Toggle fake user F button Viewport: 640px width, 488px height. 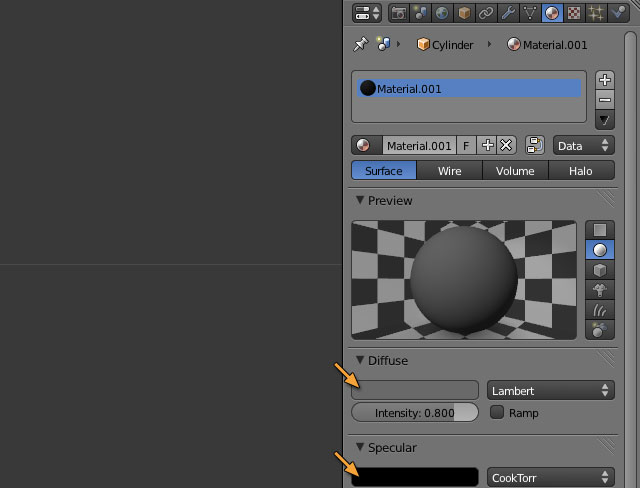[x=467, y=145]
